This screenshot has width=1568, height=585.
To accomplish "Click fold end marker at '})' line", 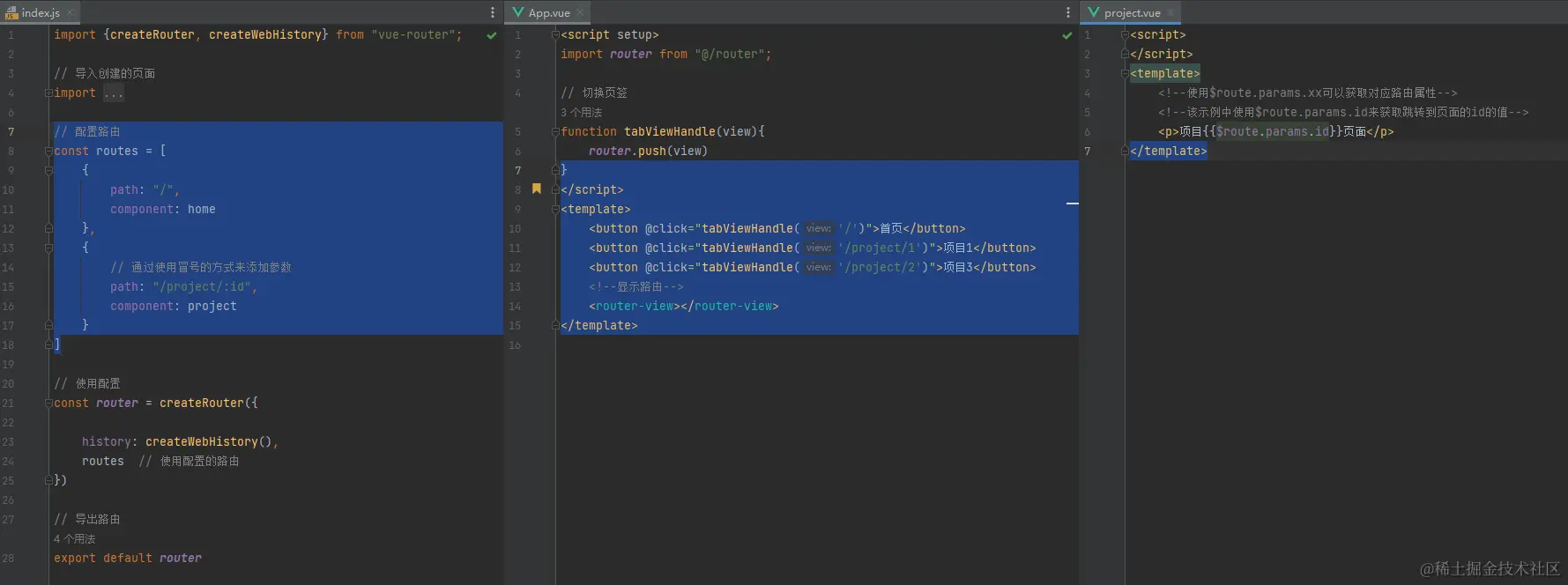I will pos(48,480).
